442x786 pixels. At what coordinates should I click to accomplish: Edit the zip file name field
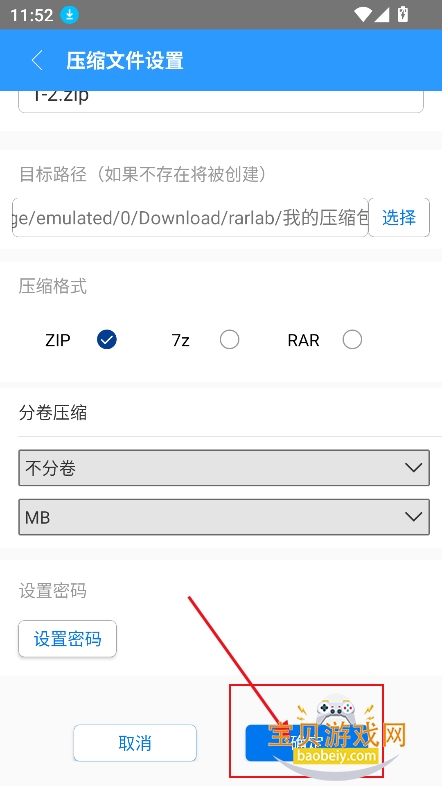(221, 101)
